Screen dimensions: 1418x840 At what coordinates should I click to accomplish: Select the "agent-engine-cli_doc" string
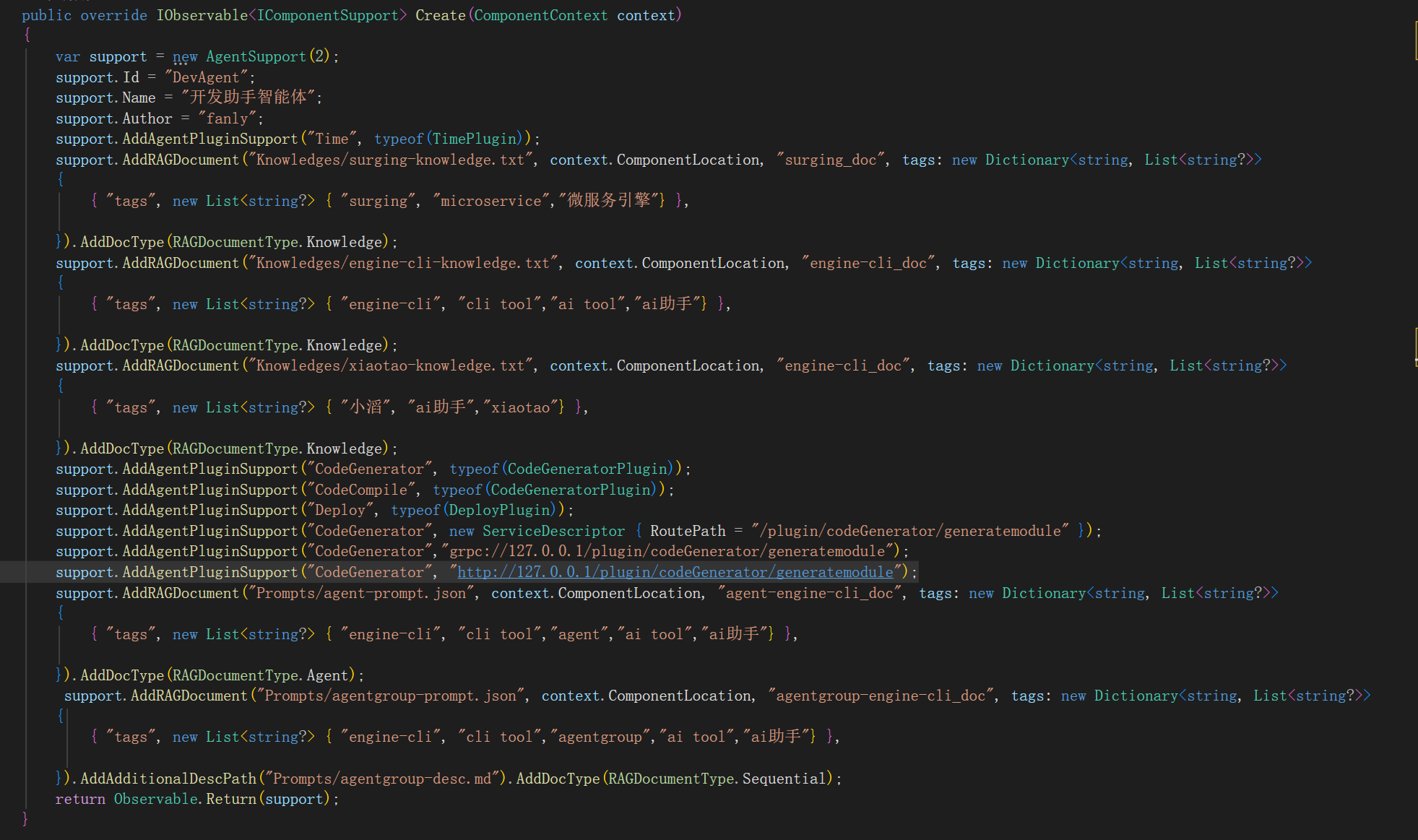coord(809,593)
